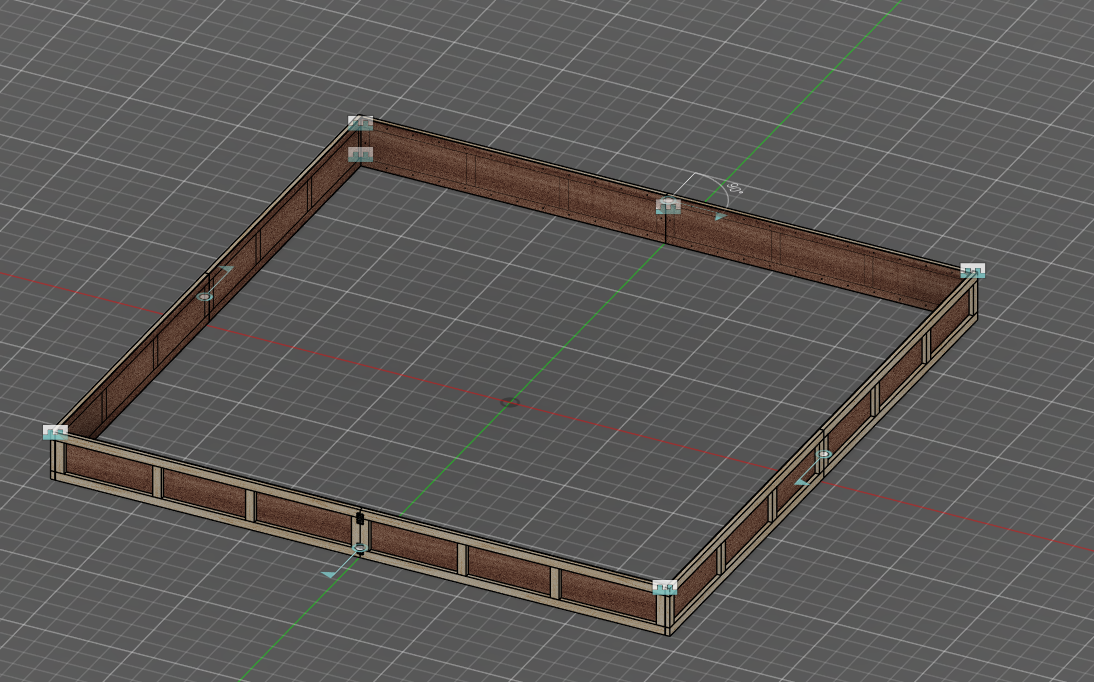1094x682 pixels.
Task: Select the joint icon at the nearest front corner
Action: [x=664, y=588]
